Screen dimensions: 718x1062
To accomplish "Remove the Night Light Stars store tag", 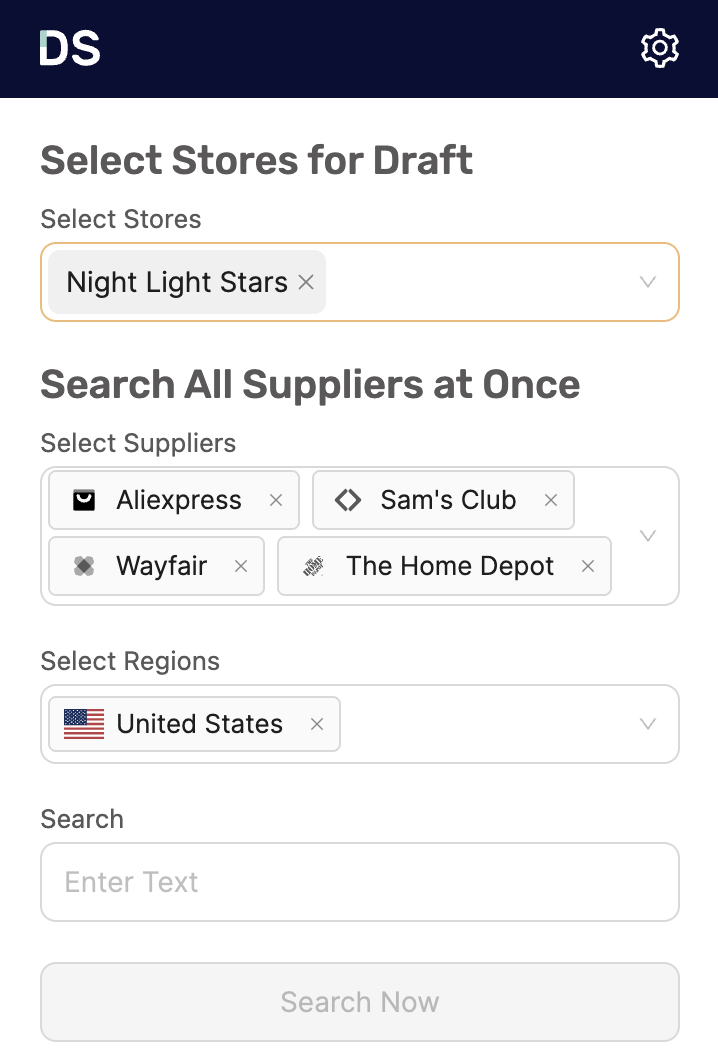I will point(305,283).
